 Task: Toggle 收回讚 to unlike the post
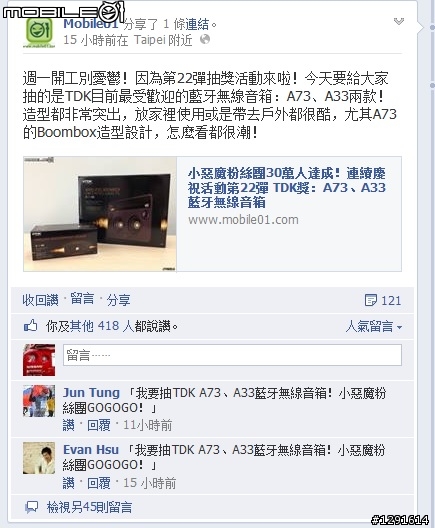pyautogui.click(x=40, y=300)
